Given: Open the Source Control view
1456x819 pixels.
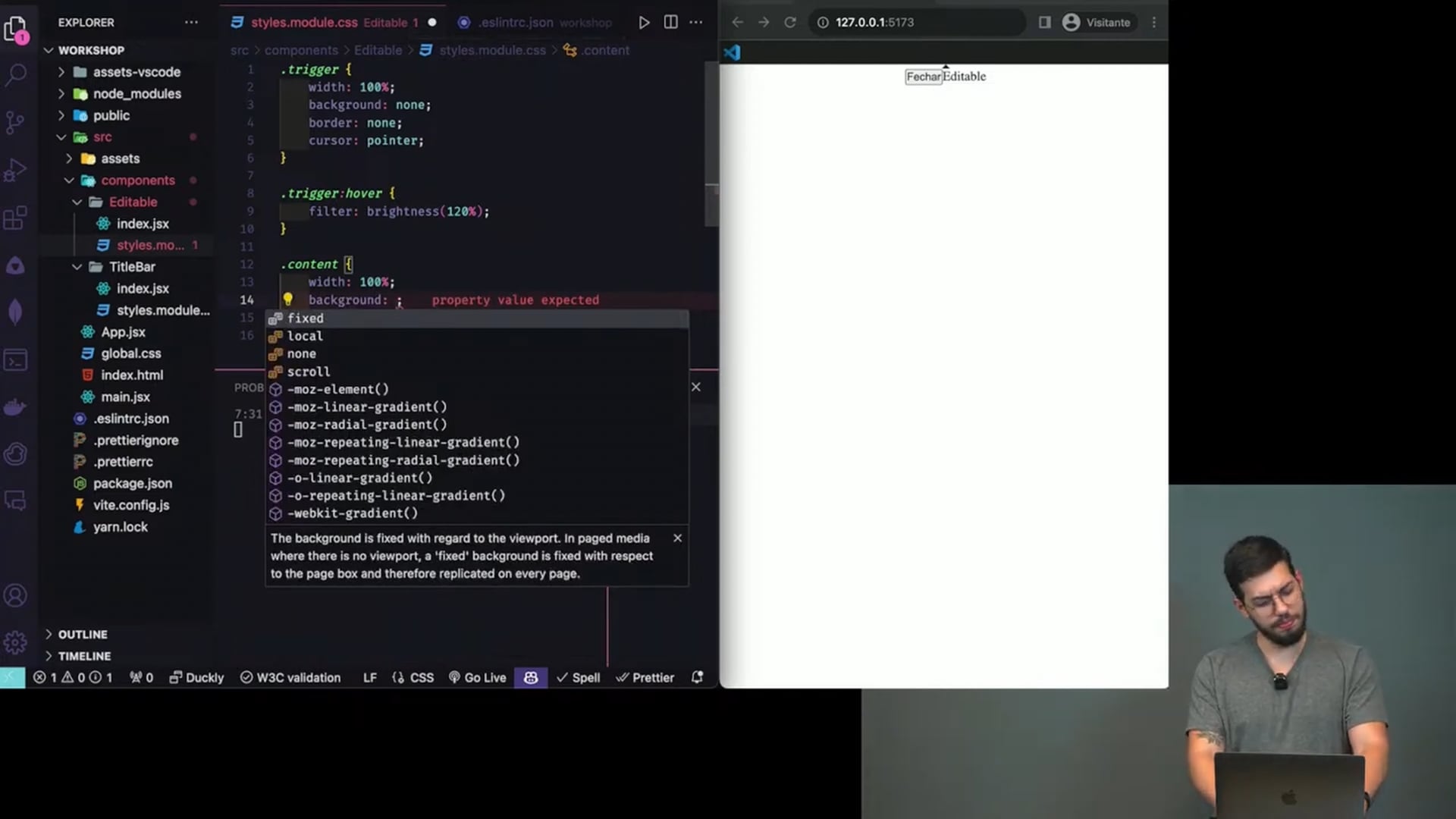Looking at the screenshot, I should point(15,122).
